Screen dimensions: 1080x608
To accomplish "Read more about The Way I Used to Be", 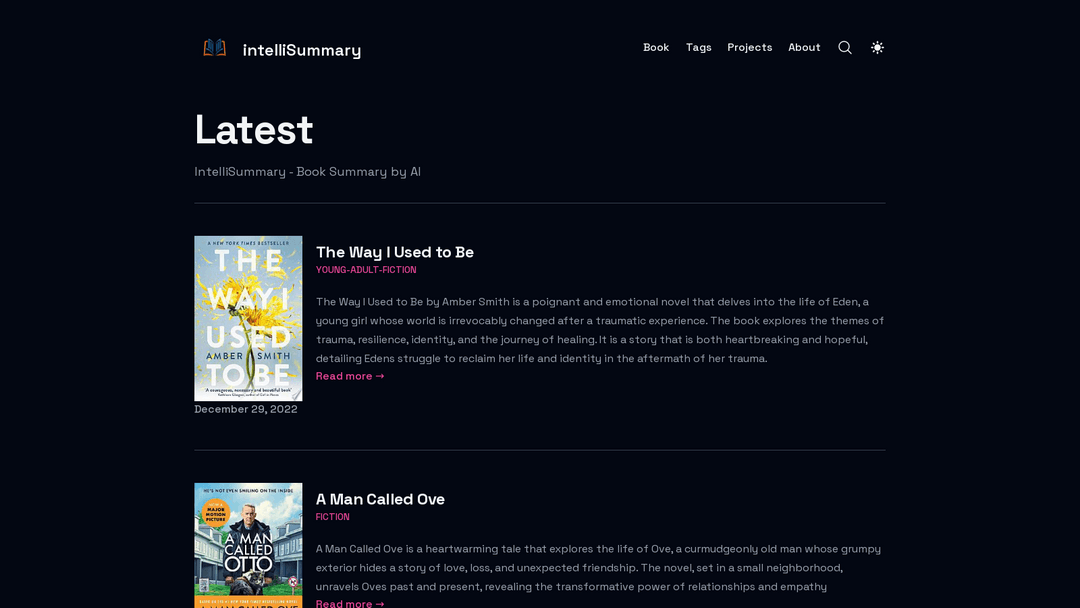I will [x=350, y=376].
